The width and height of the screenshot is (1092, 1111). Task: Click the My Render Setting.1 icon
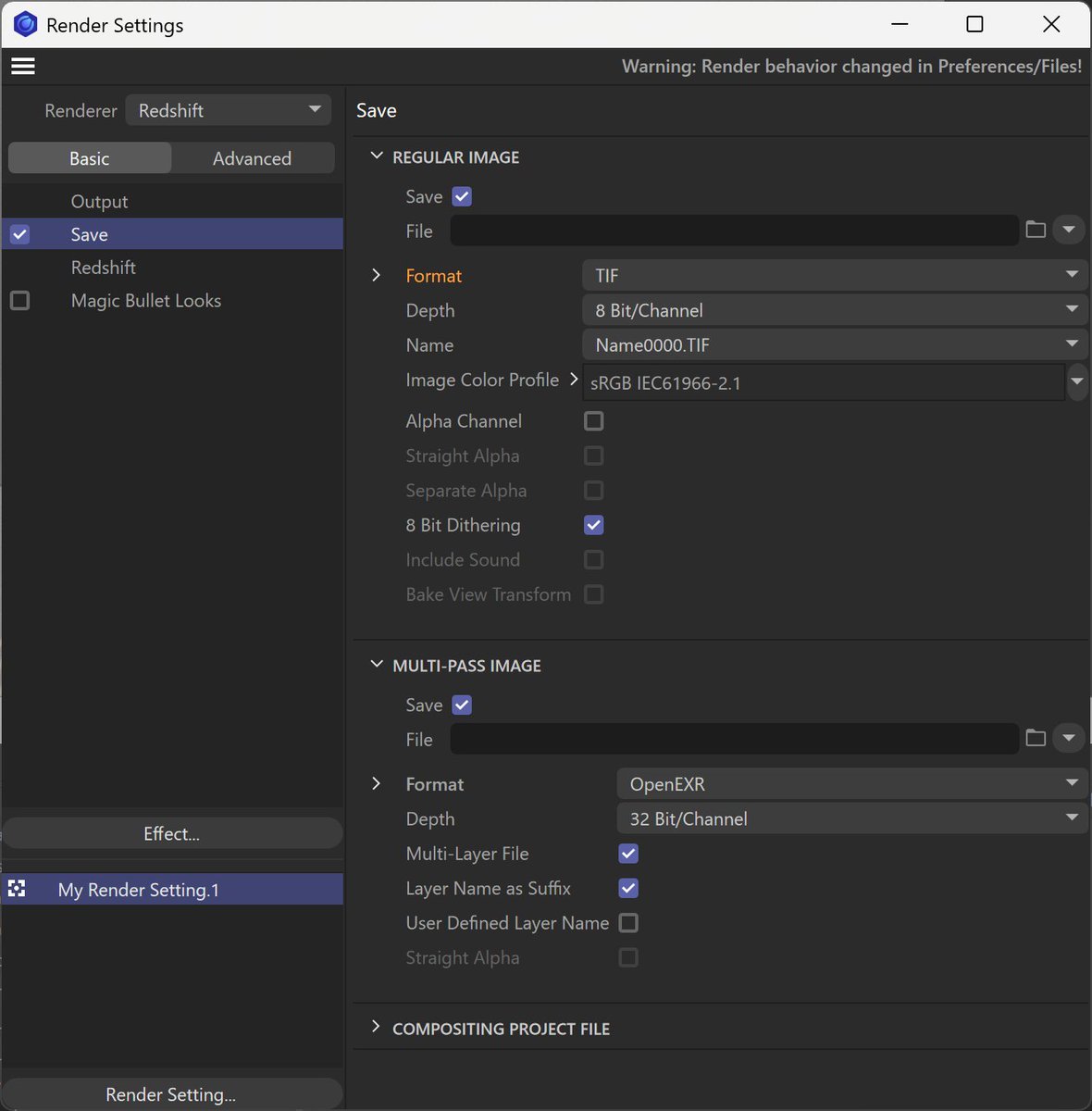pos(17,889)
